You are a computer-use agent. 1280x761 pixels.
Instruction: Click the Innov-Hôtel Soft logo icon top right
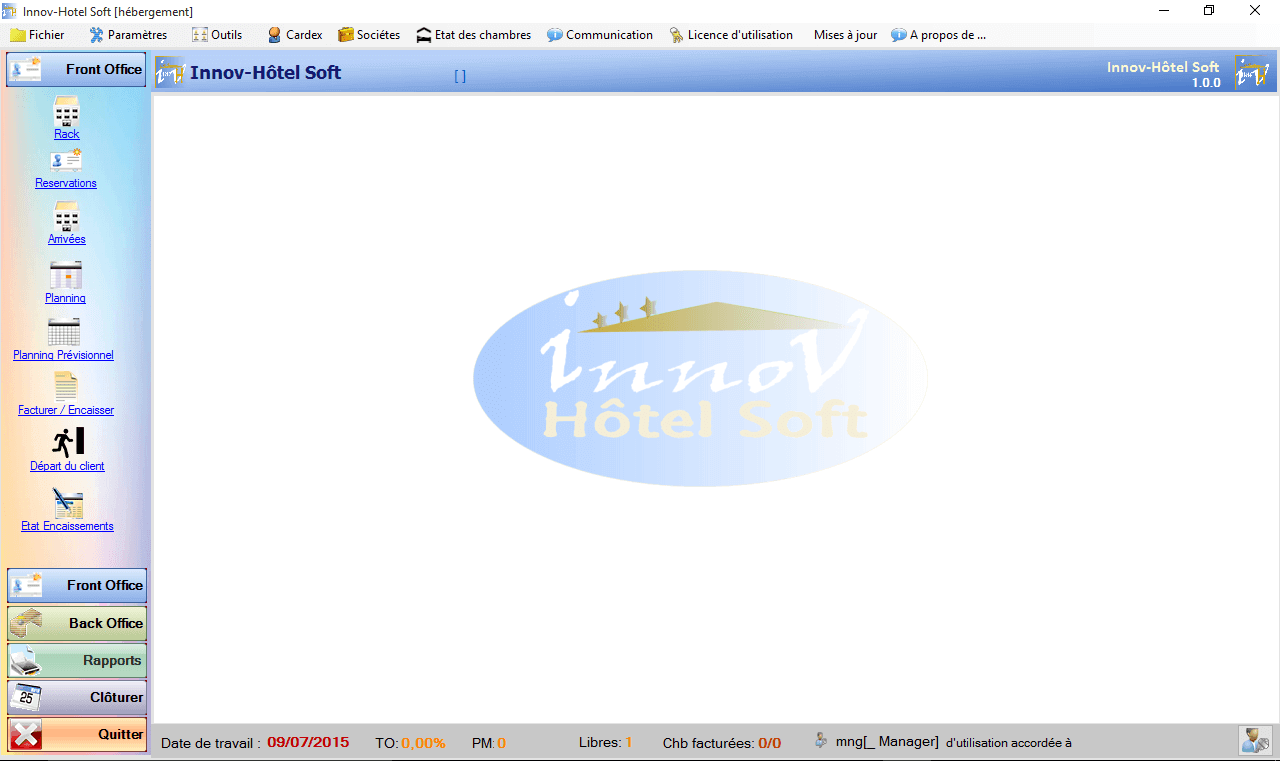(x=1252, y=71)
